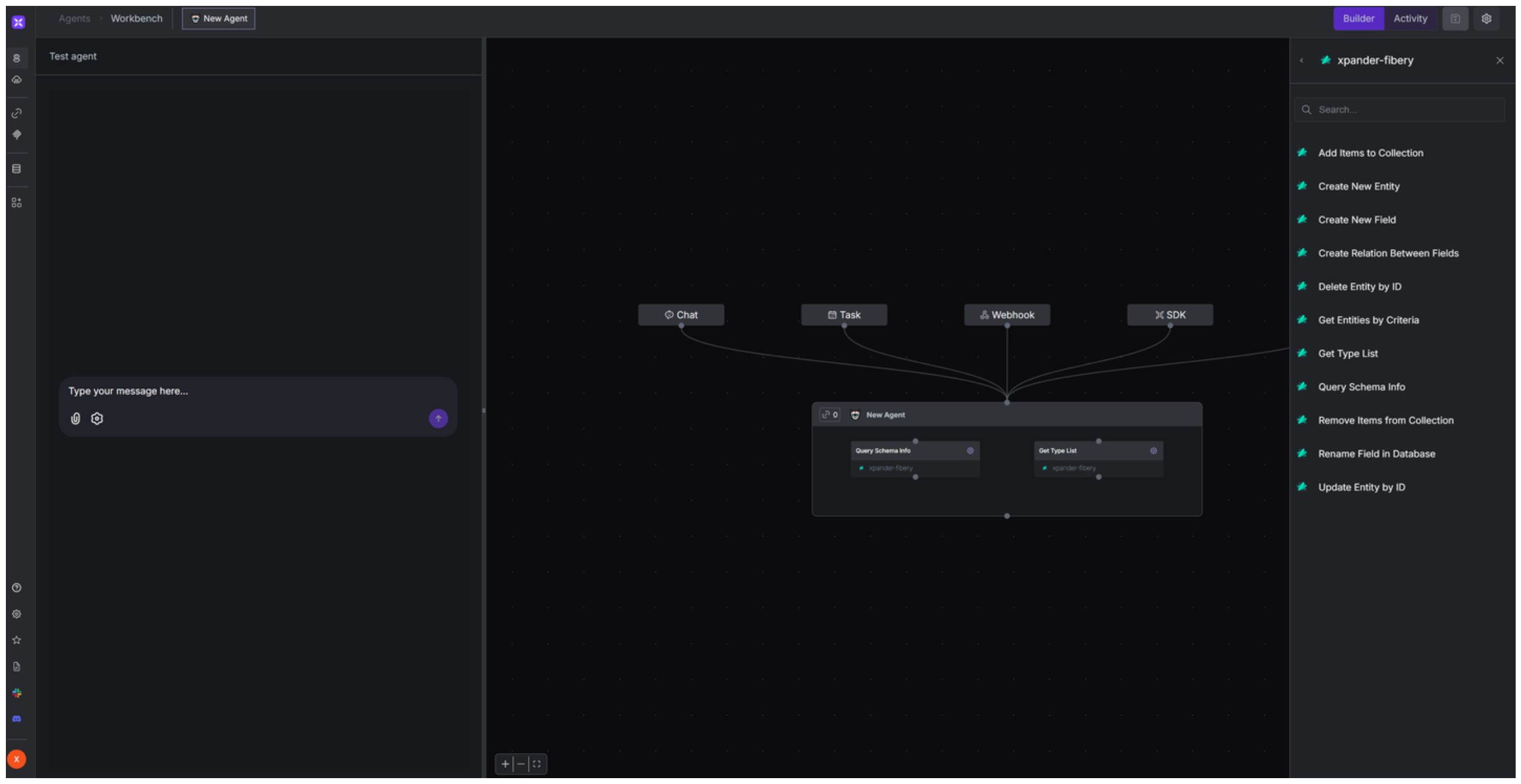Select Create New Entity operation
This screenshot has height=784, width=1521.
1359,186
